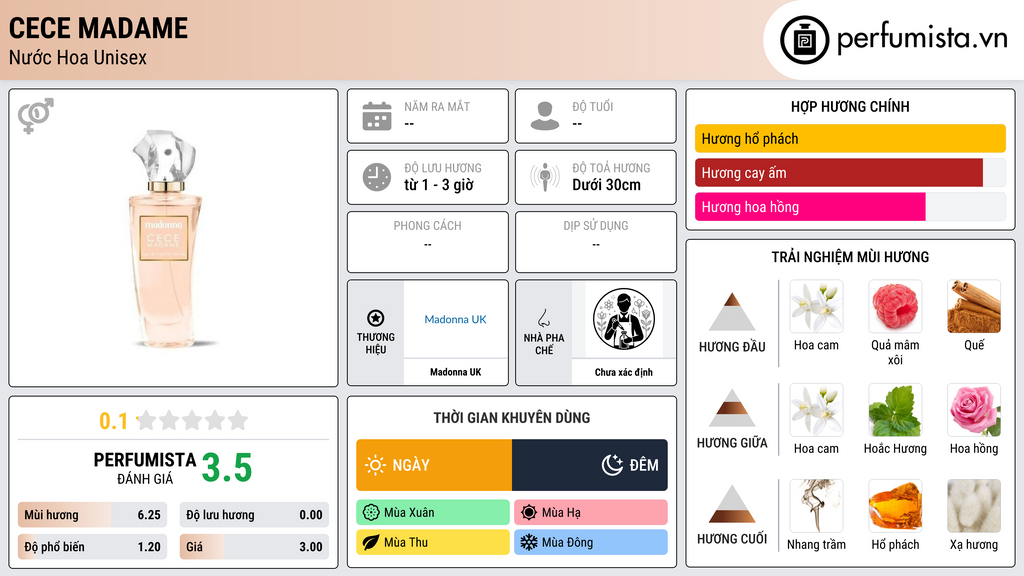Click the Phong cách card
This screenshot has width=1024, height=576.
(x=428, y=242)
